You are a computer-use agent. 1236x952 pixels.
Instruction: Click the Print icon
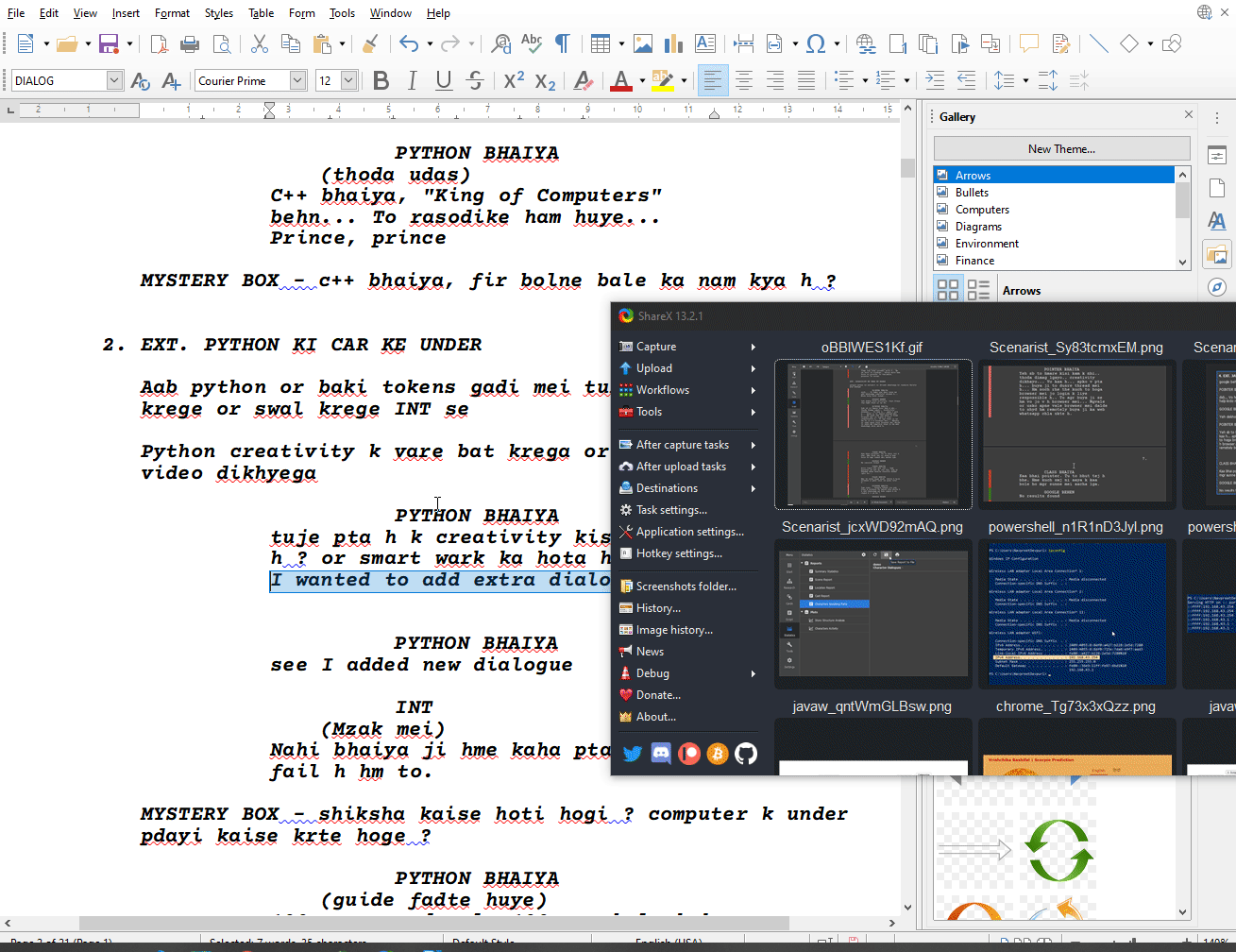pos(190,43)
